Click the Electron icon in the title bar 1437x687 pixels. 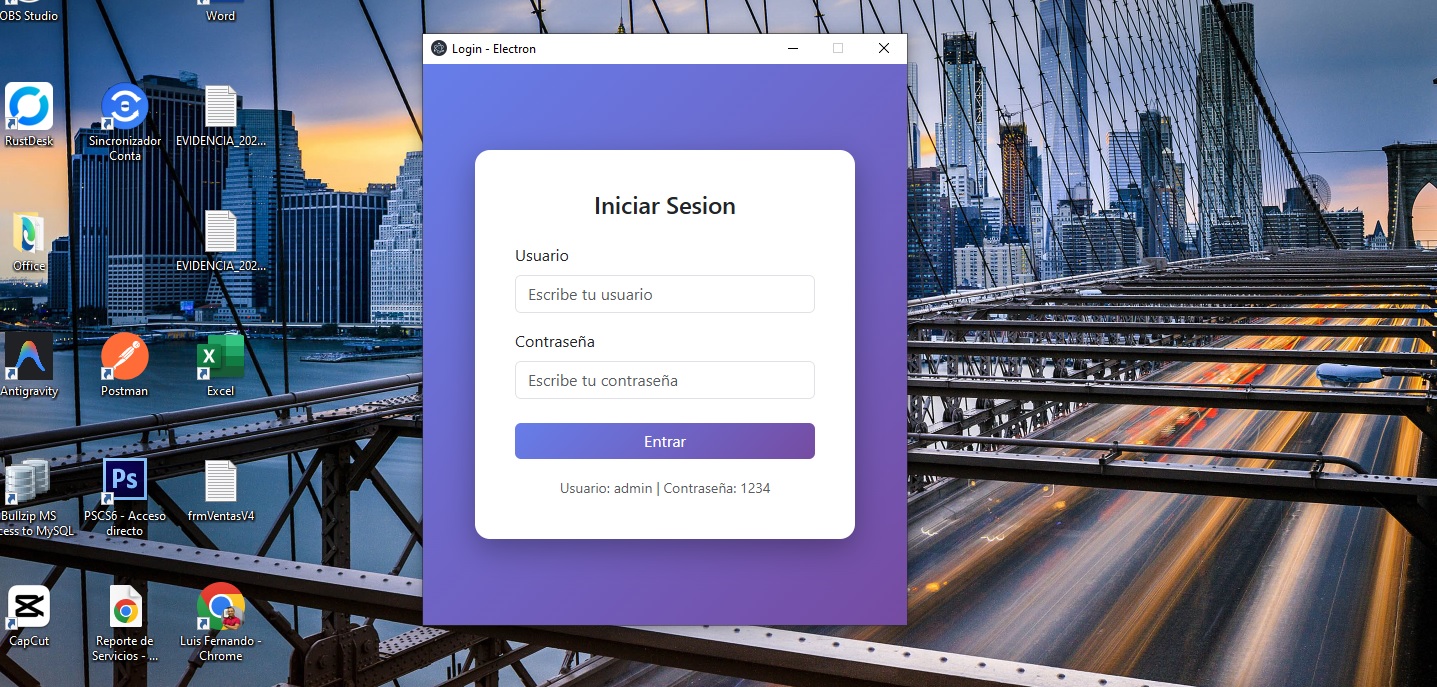coord(439,48)
